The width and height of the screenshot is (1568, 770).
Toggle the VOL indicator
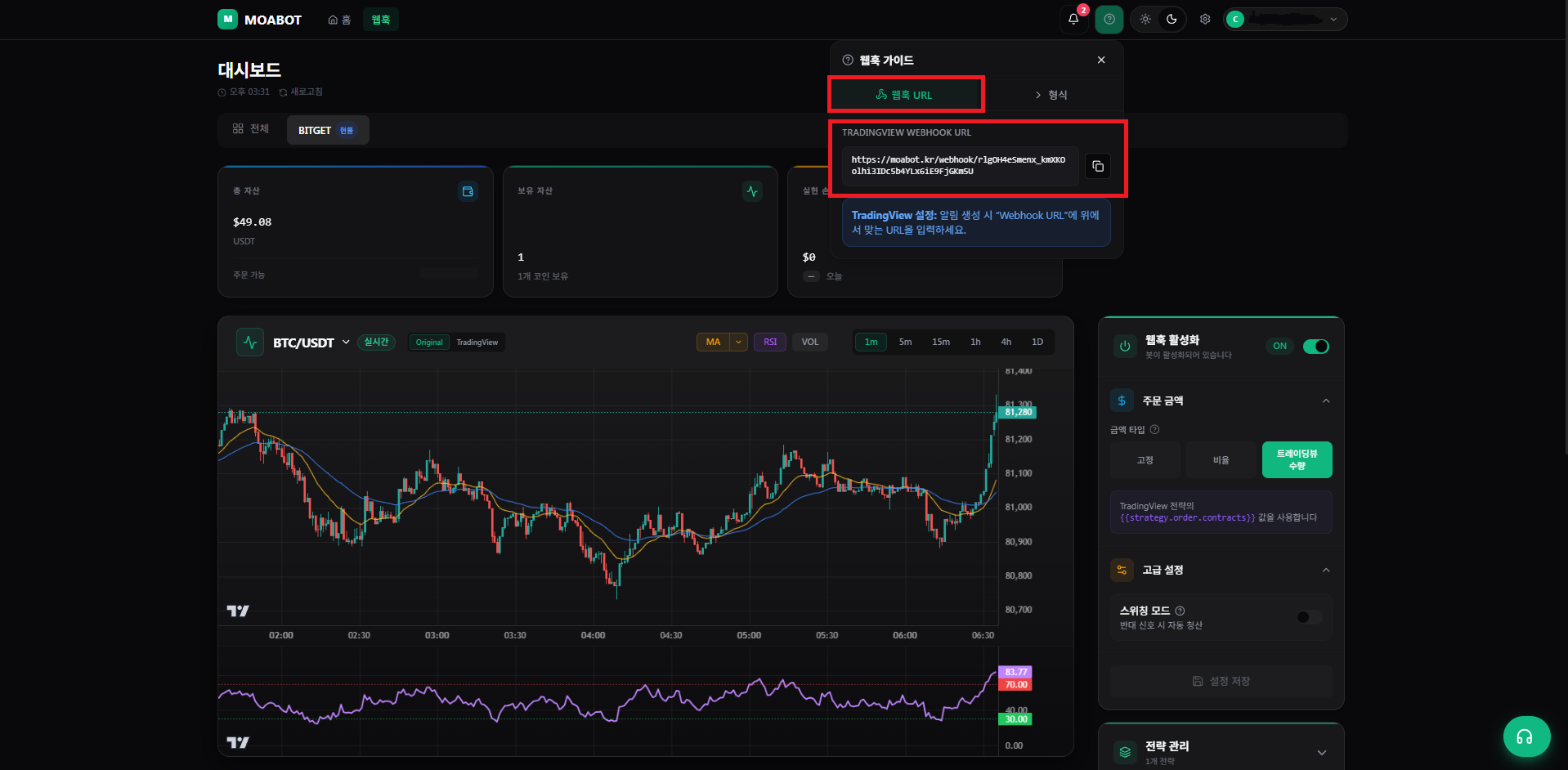810,342
